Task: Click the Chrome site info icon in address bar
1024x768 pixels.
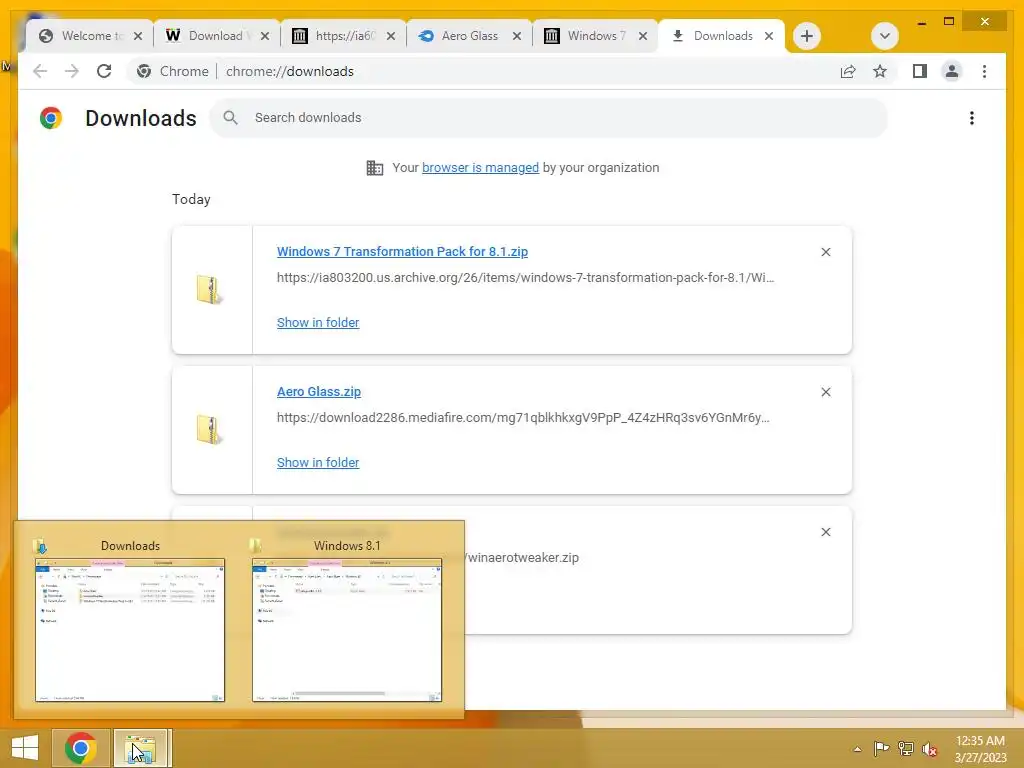Action: coord(144,71)
